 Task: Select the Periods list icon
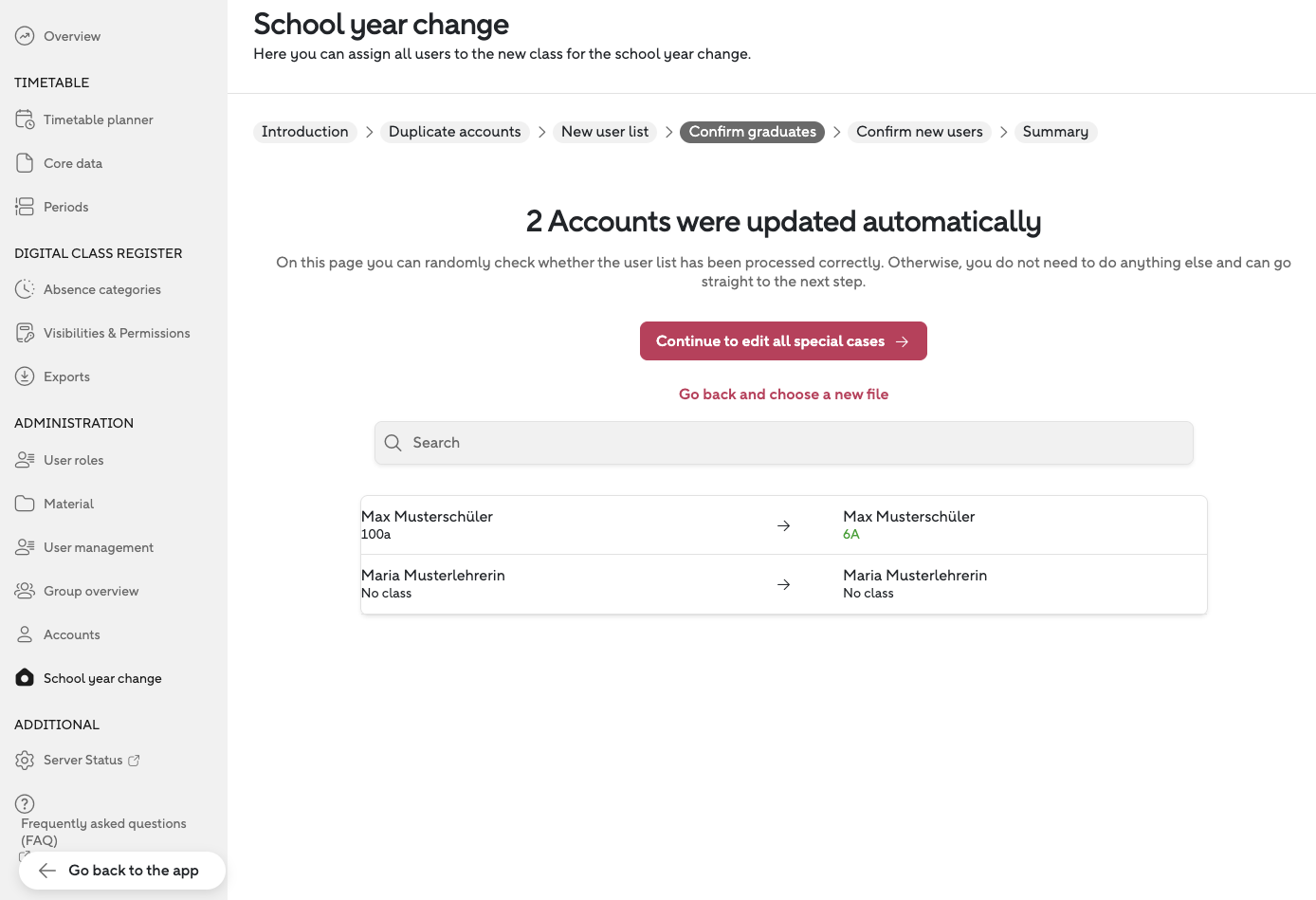coord(25,207)
